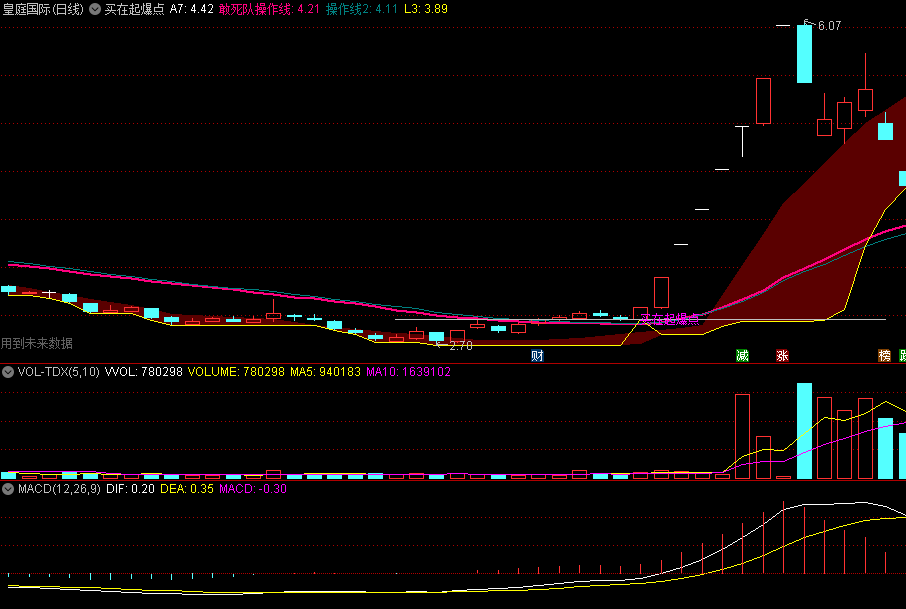Click the MA10: 1639102 value
Viewport: 906px width, 609px height.
point(409,372)
